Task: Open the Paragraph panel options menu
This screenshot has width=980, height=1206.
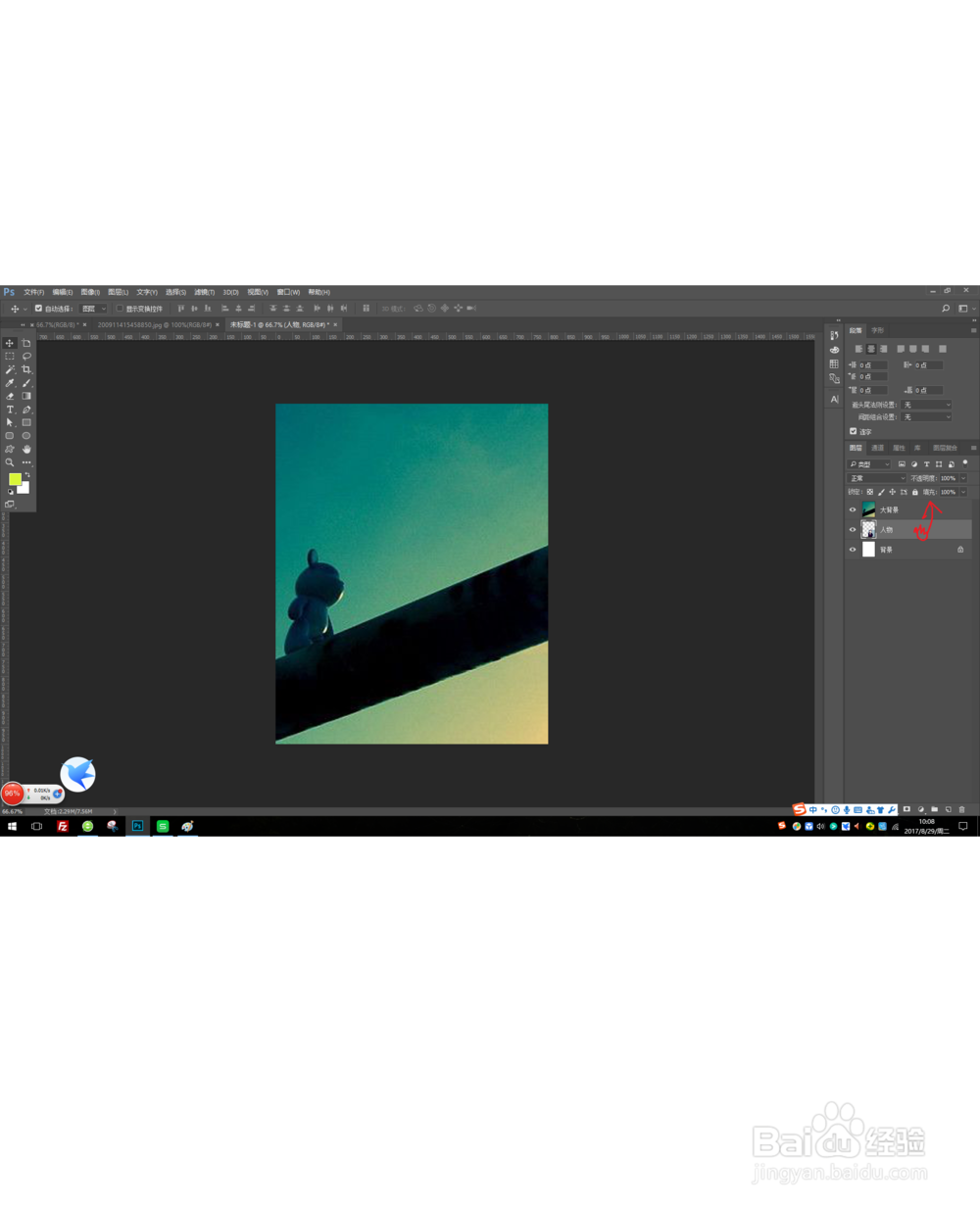Action: (973, 330)
